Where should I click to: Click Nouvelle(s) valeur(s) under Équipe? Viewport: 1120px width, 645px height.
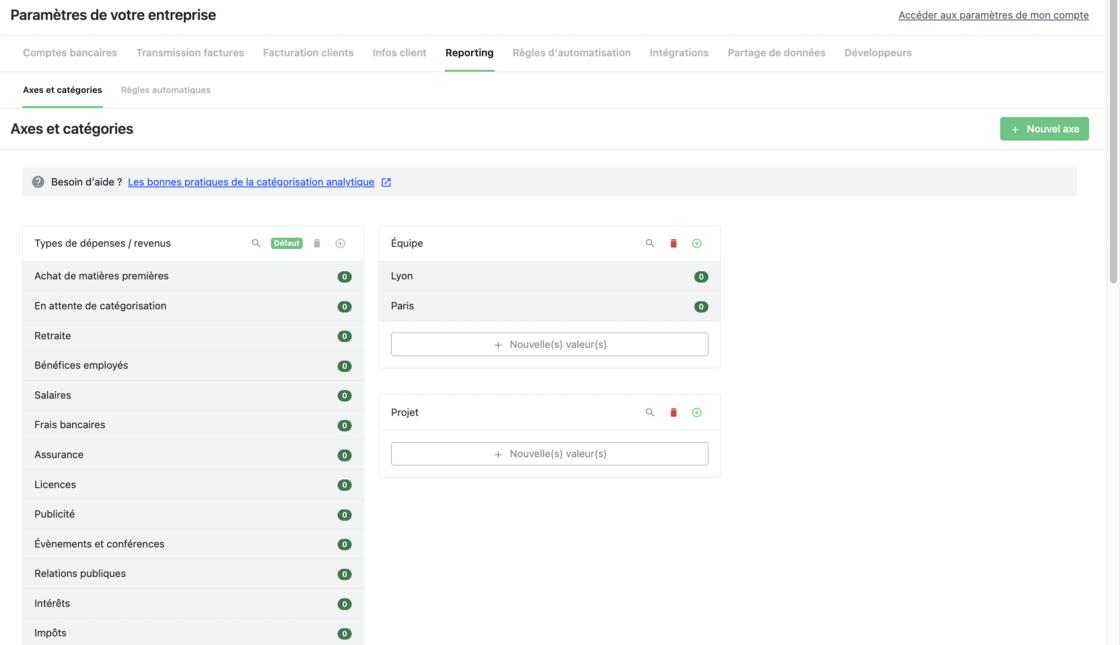coord(549,344)
